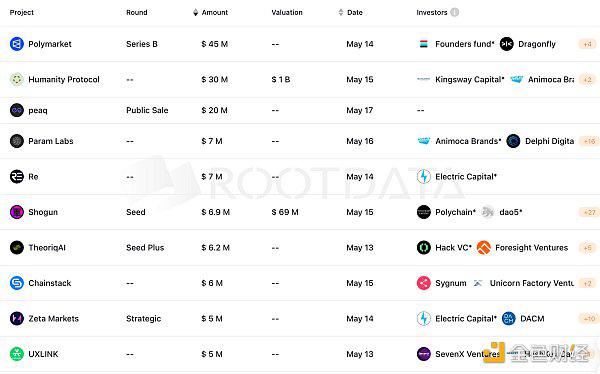Open the TheoriqAI project link

click(47, 248)
